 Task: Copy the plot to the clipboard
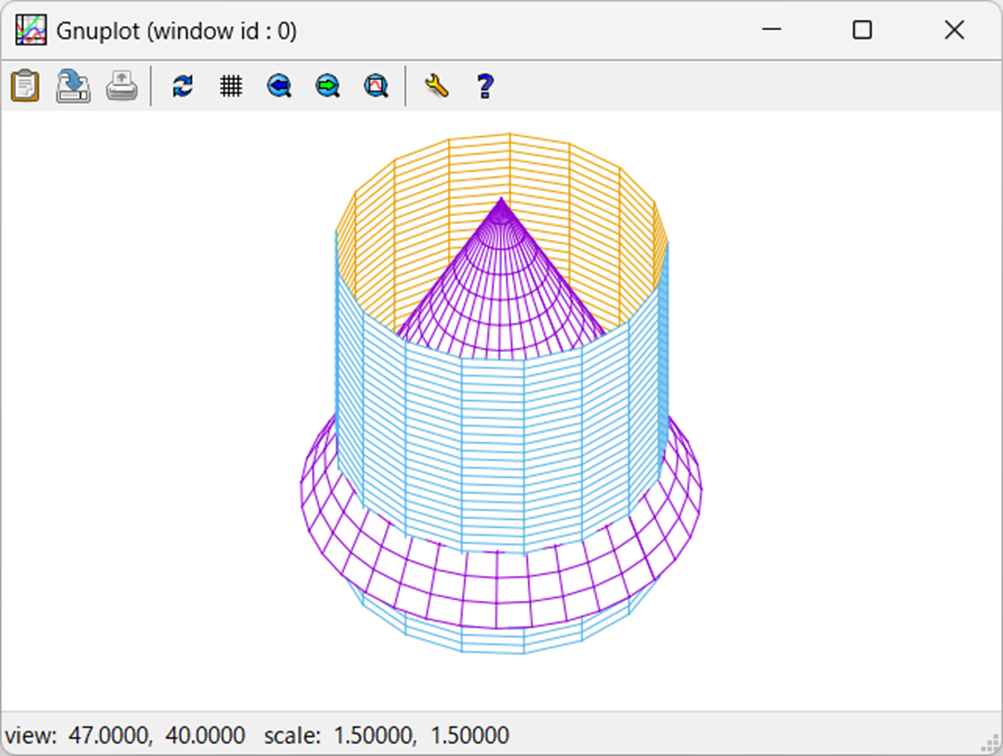click(x=24, y=86)
